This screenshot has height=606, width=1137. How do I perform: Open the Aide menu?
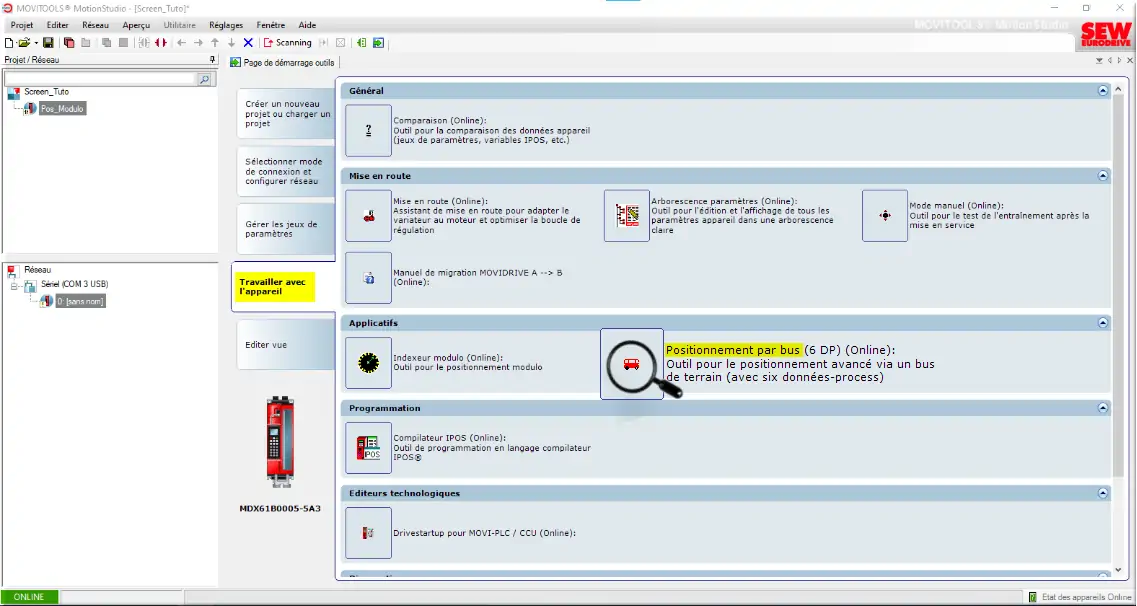pos(307,25)
